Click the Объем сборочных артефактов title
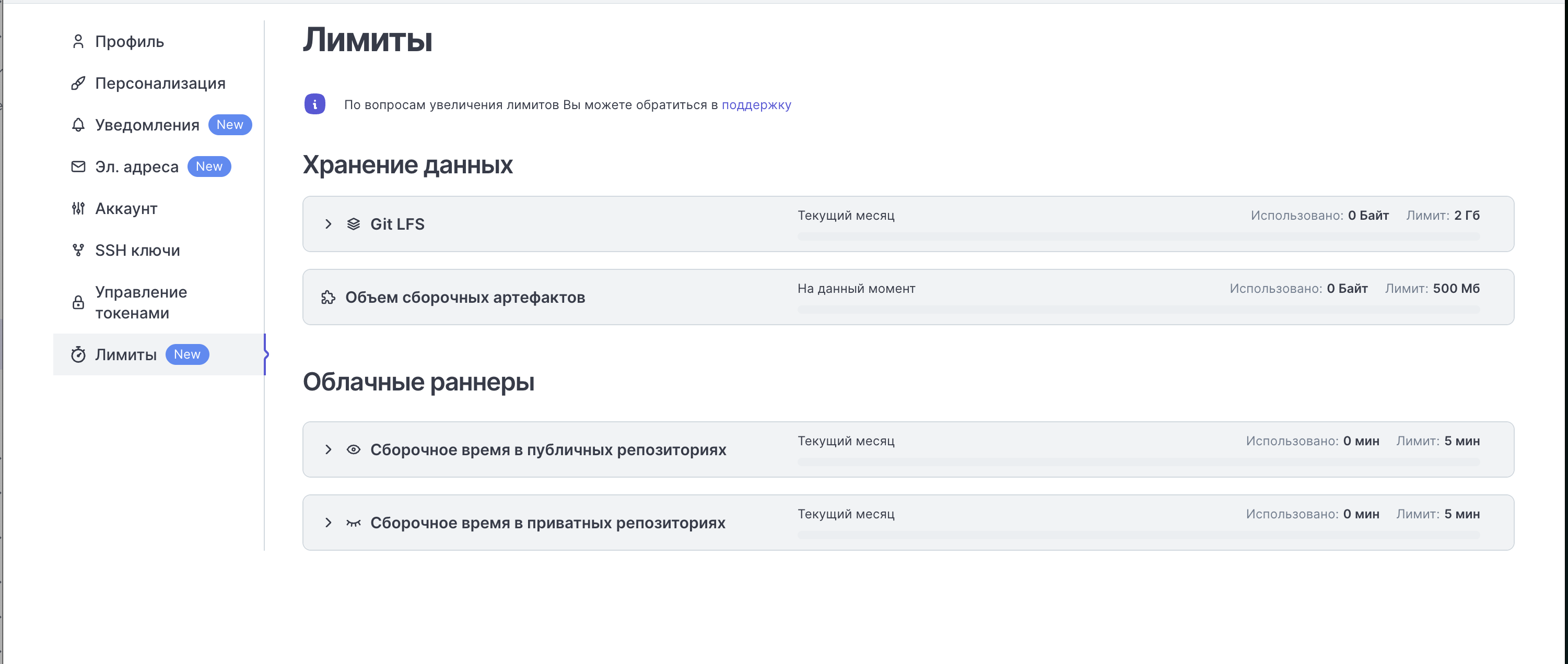The image size is (1568, 664). coord(465,297)
